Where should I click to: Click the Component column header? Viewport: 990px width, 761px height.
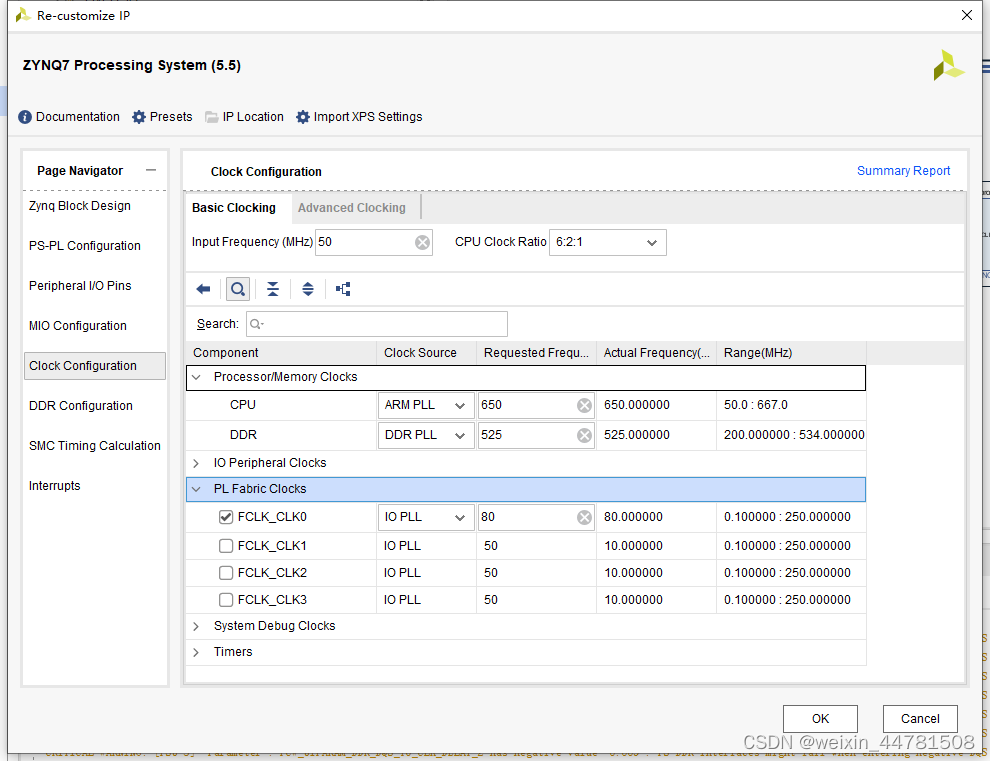click(281, 353)
